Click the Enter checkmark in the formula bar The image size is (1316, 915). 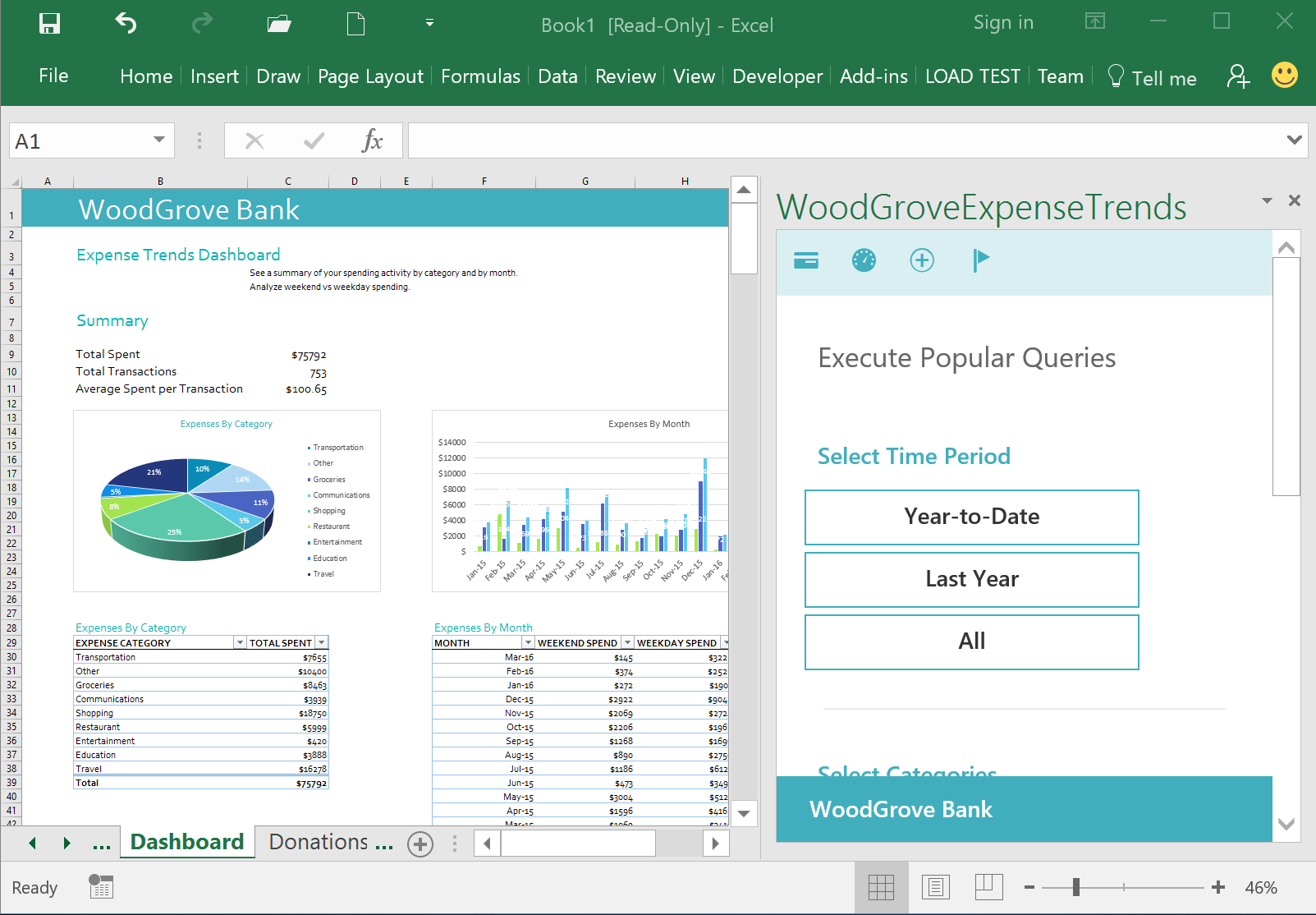[314, 141]
